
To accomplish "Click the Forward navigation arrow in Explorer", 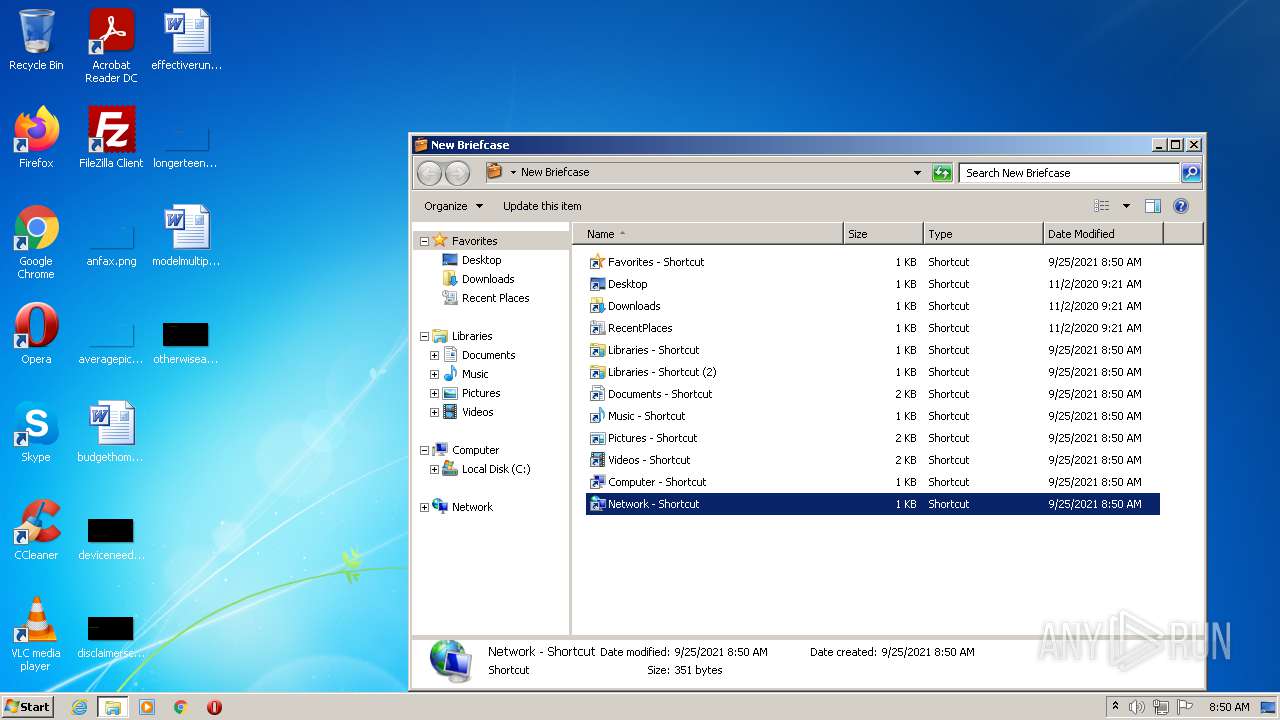I will click(x=457, y=173).
